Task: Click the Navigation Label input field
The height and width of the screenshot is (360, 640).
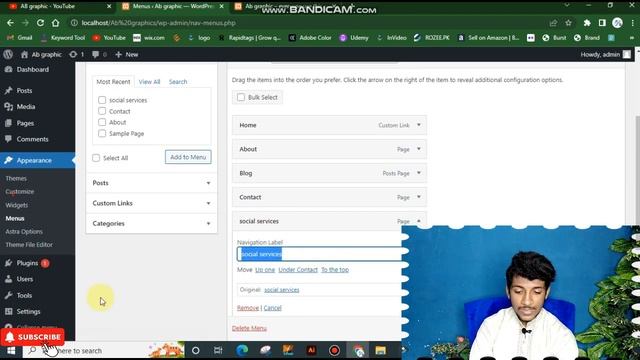Action: click(x=319, y=254)
